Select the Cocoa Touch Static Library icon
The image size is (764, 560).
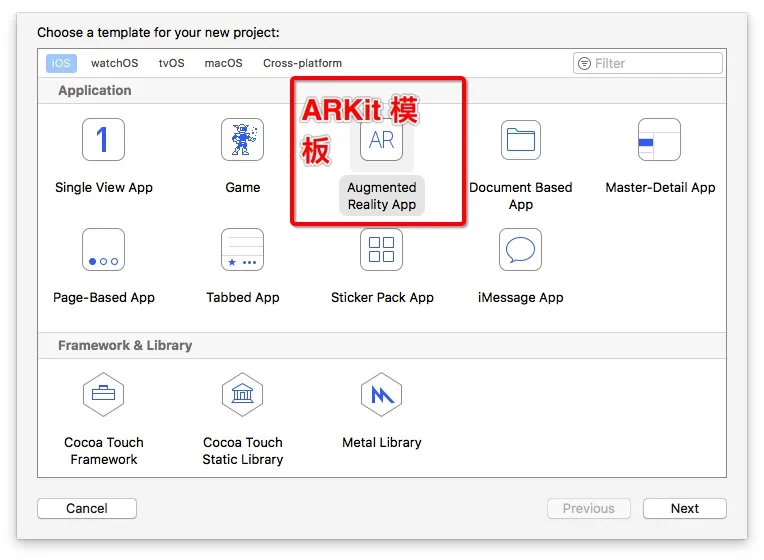pos(242,395)
